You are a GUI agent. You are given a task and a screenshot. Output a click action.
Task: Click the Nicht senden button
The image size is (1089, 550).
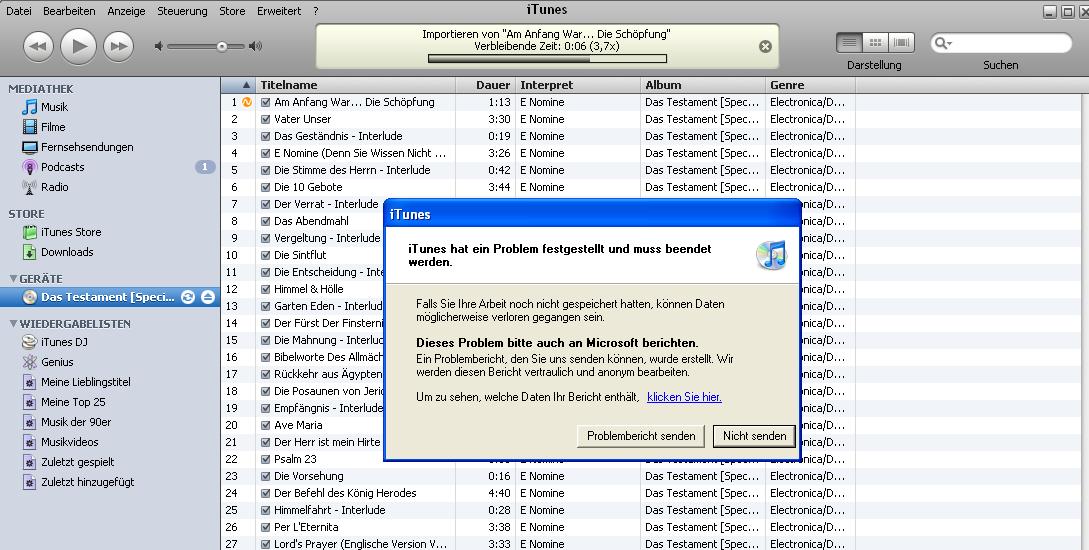coord(754,436)
